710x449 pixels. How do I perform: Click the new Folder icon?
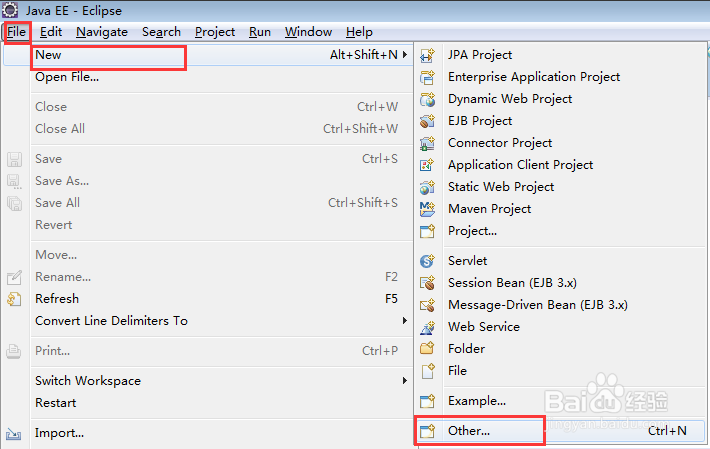(x=427, y=349)
